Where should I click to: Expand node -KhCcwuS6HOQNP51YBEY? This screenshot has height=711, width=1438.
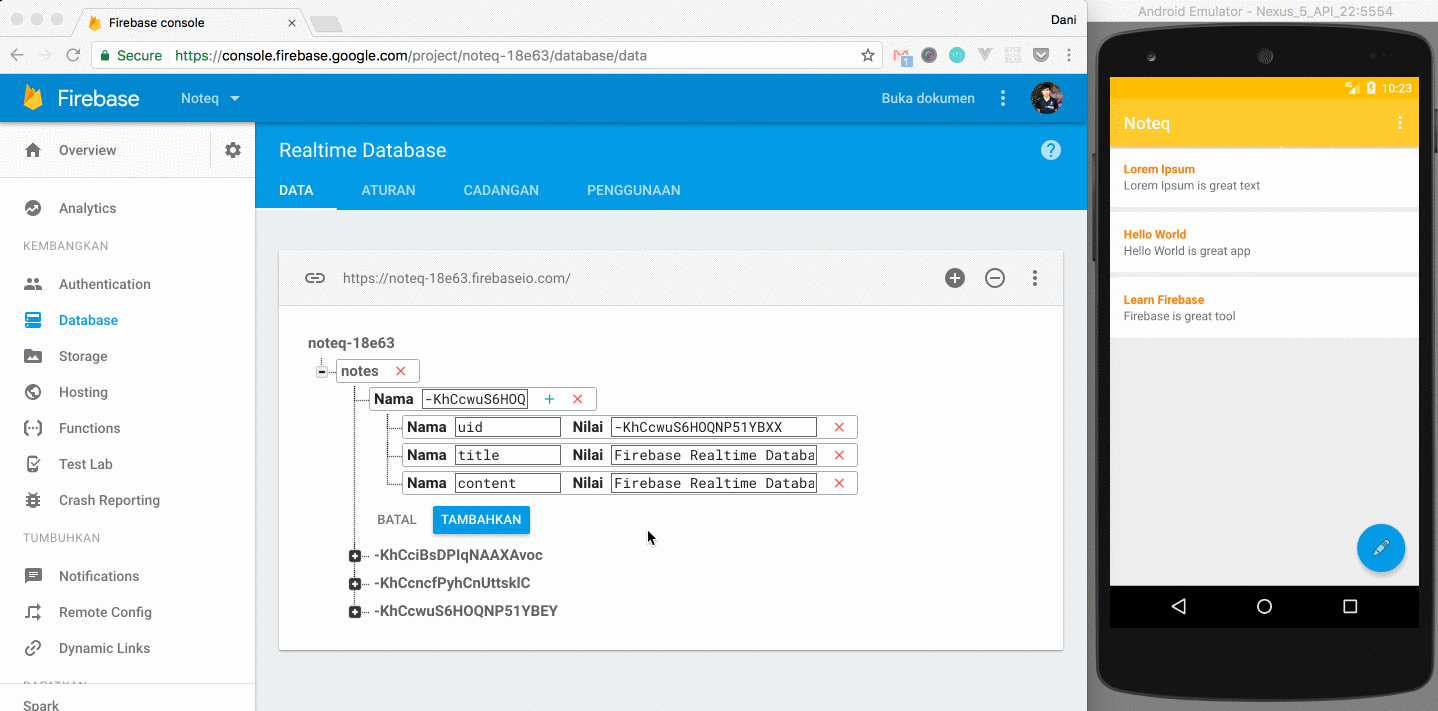tap(355, 611)
